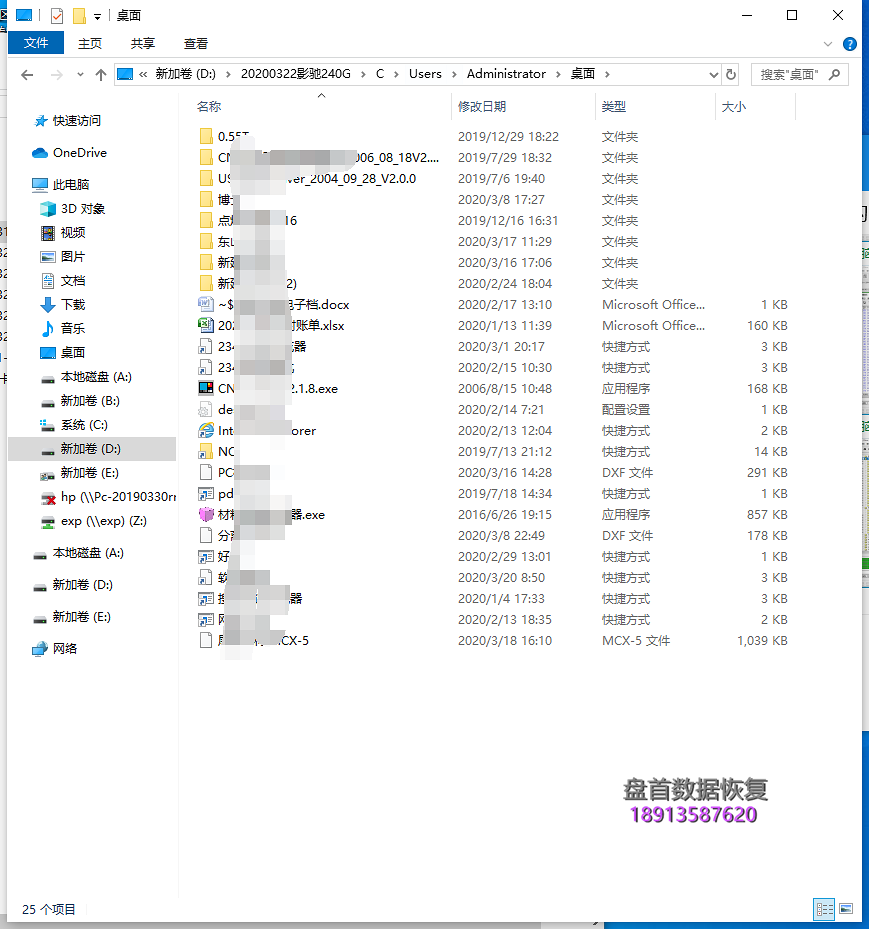Click the chevron after Administrator in breadcrumb
Image resolution: width=869 pixels, height=929 pixels.
click(558, 75)
